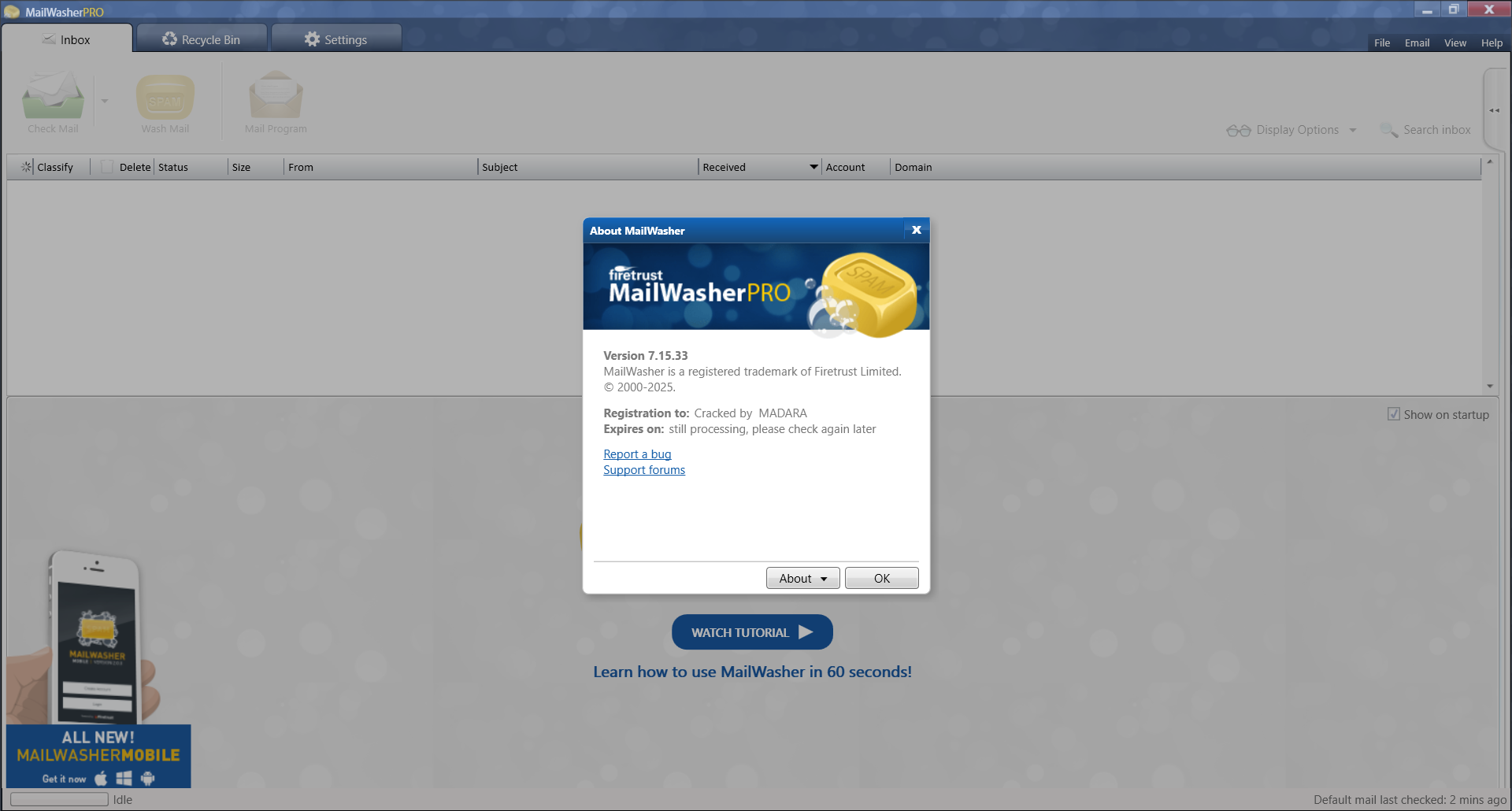This screenshot has height=811, width=1512.
Task: Open the Mail Program envelope icon
Action: [x=276, y=95]
